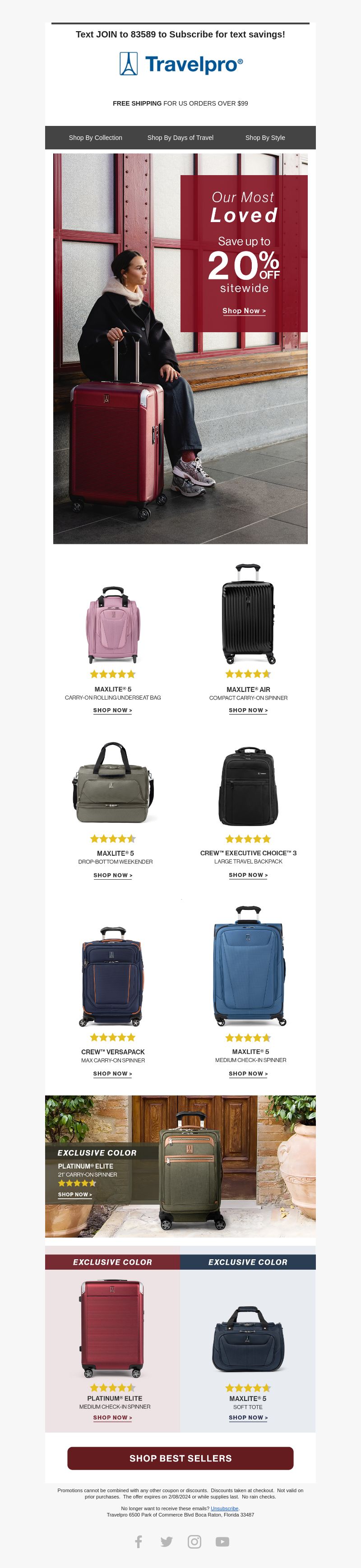
Task: Visit the Instagram icon link
Action: click(x=194, y=1541)
